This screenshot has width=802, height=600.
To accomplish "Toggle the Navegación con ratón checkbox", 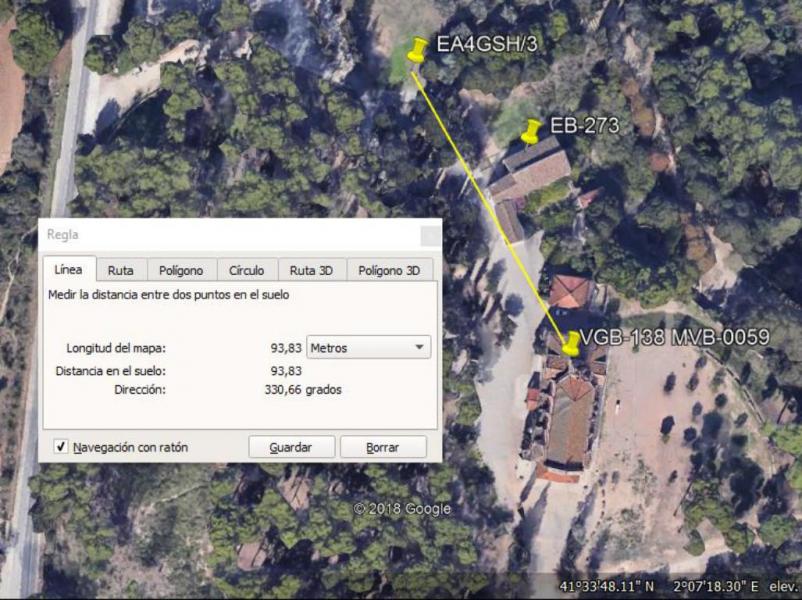I will tap(62, 447).
